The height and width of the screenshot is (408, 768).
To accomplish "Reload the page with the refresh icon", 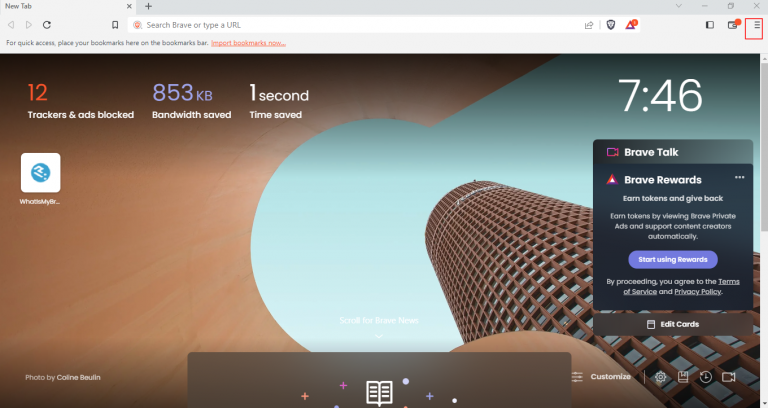I will click(47, 24).
